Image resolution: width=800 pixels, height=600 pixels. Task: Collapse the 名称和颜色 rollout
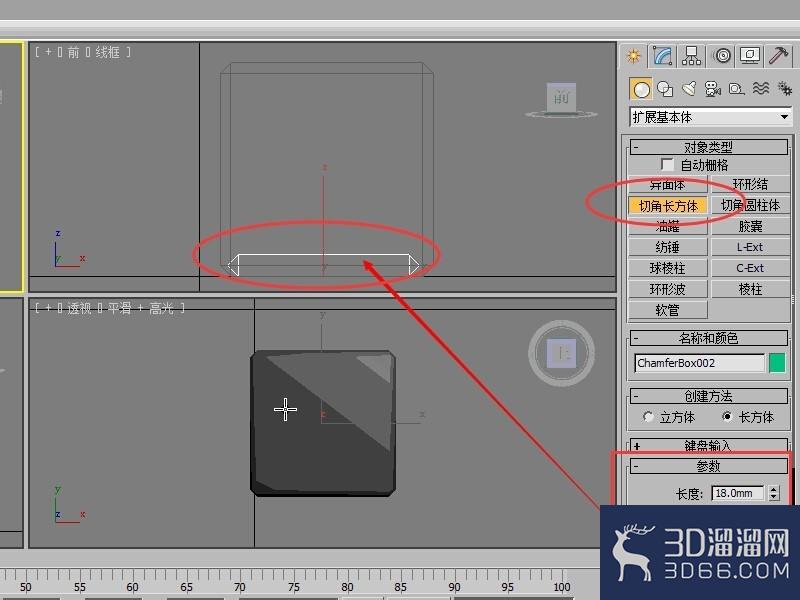[709, 338]
